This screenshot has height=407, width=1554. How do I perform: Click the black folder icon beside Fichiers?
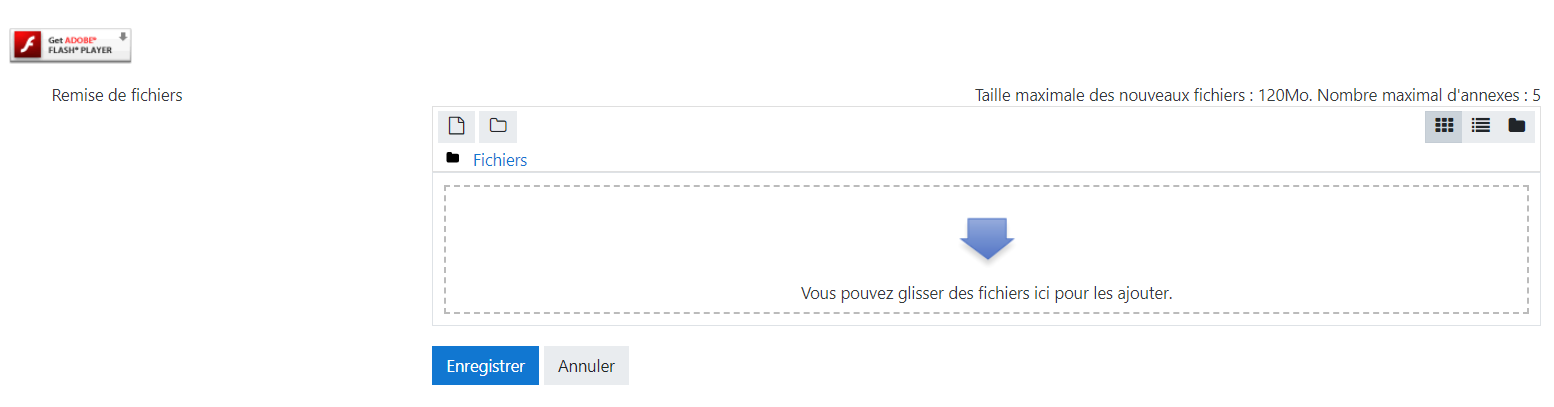(453, 158)
